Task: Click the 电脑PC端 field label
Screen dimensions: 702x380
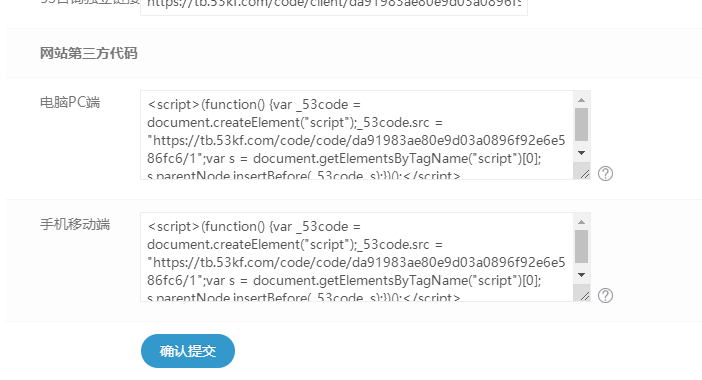Action: (x=70, y=102)
